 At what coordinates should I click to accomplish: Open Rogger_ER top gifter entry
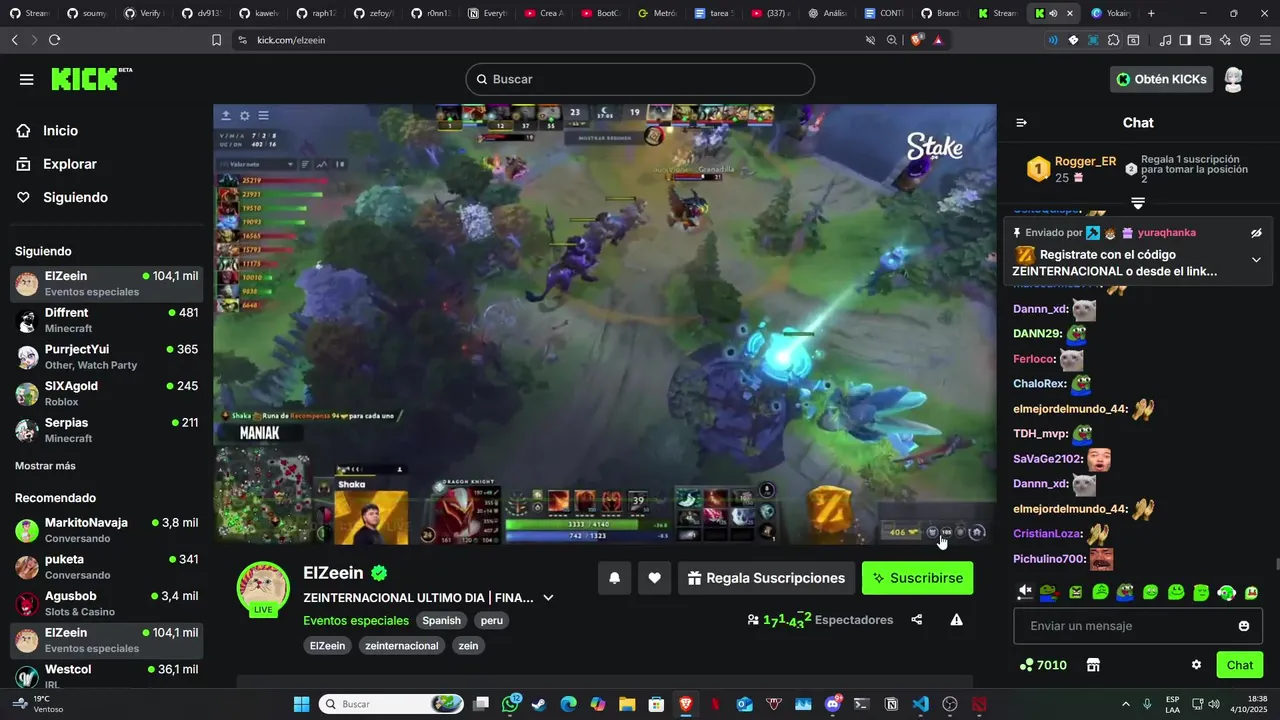(x=1071, y=169)
